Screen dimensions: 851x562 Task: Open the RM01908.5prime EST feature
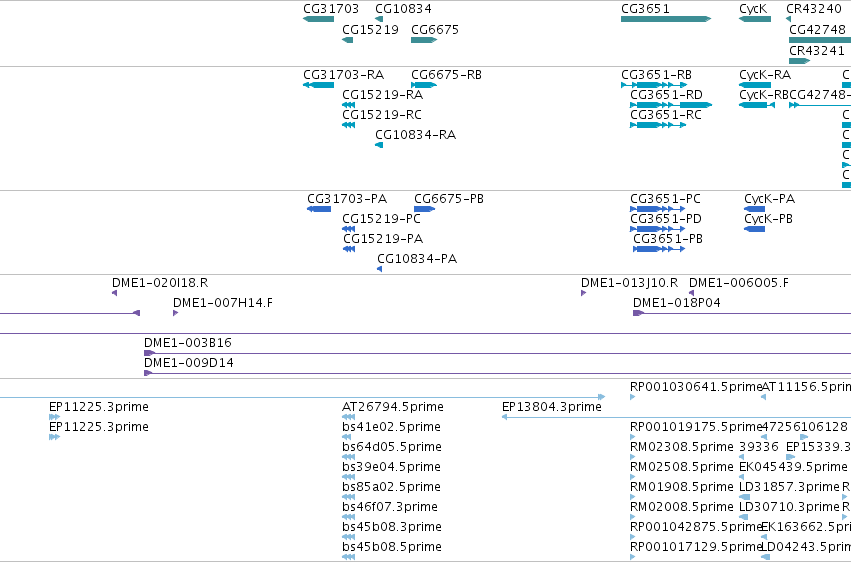[632, 497]
